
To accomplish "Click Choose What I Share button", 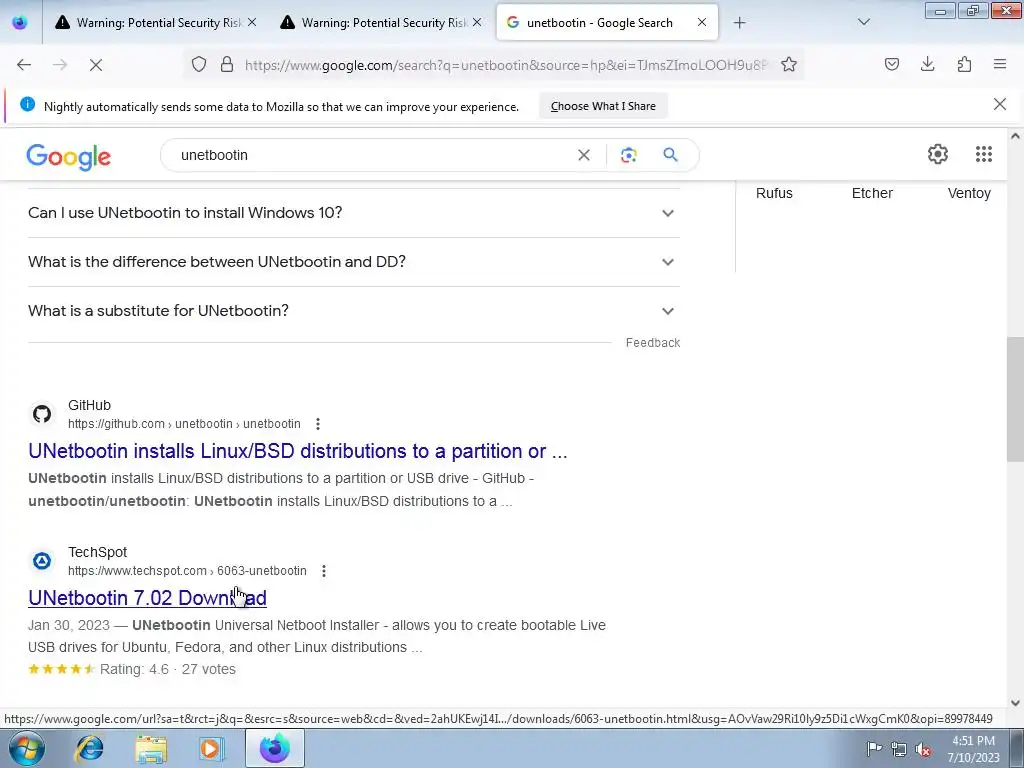I will click(x=603, y=106).
